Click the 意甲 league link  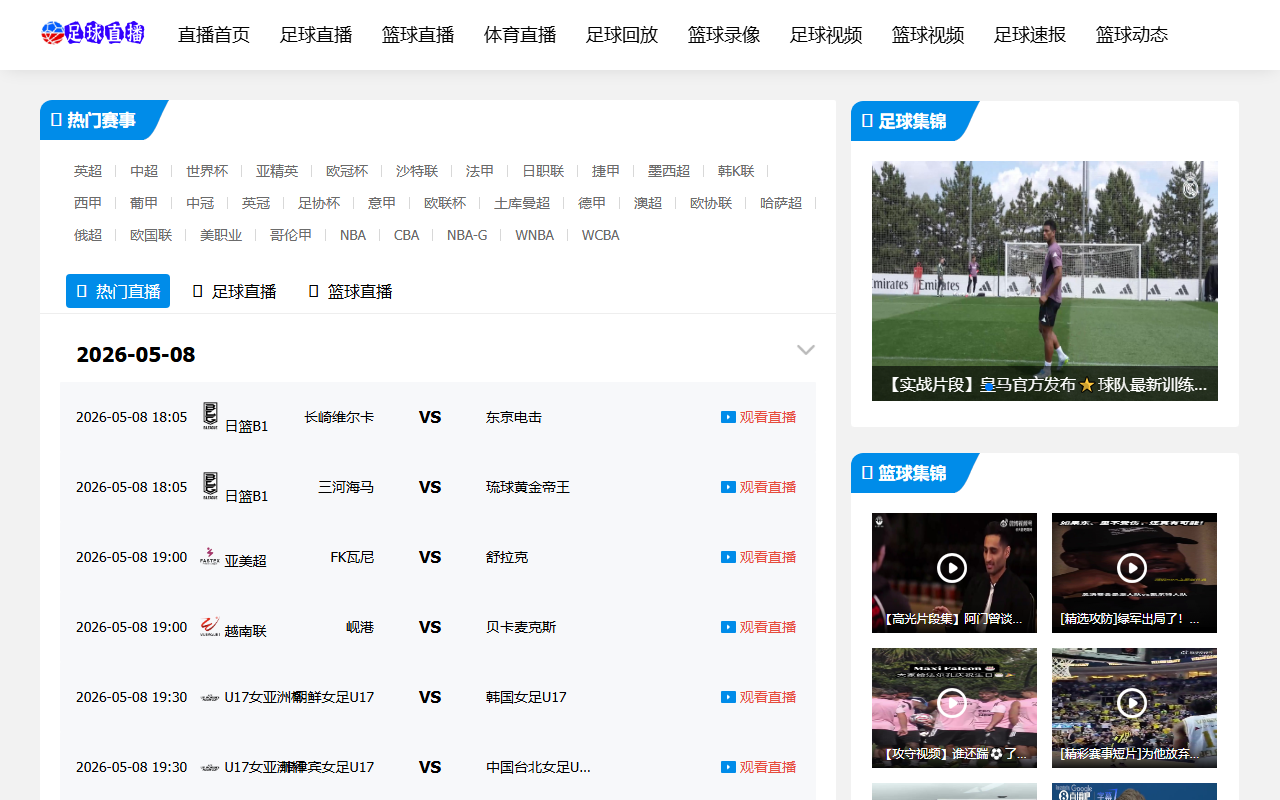382,203
